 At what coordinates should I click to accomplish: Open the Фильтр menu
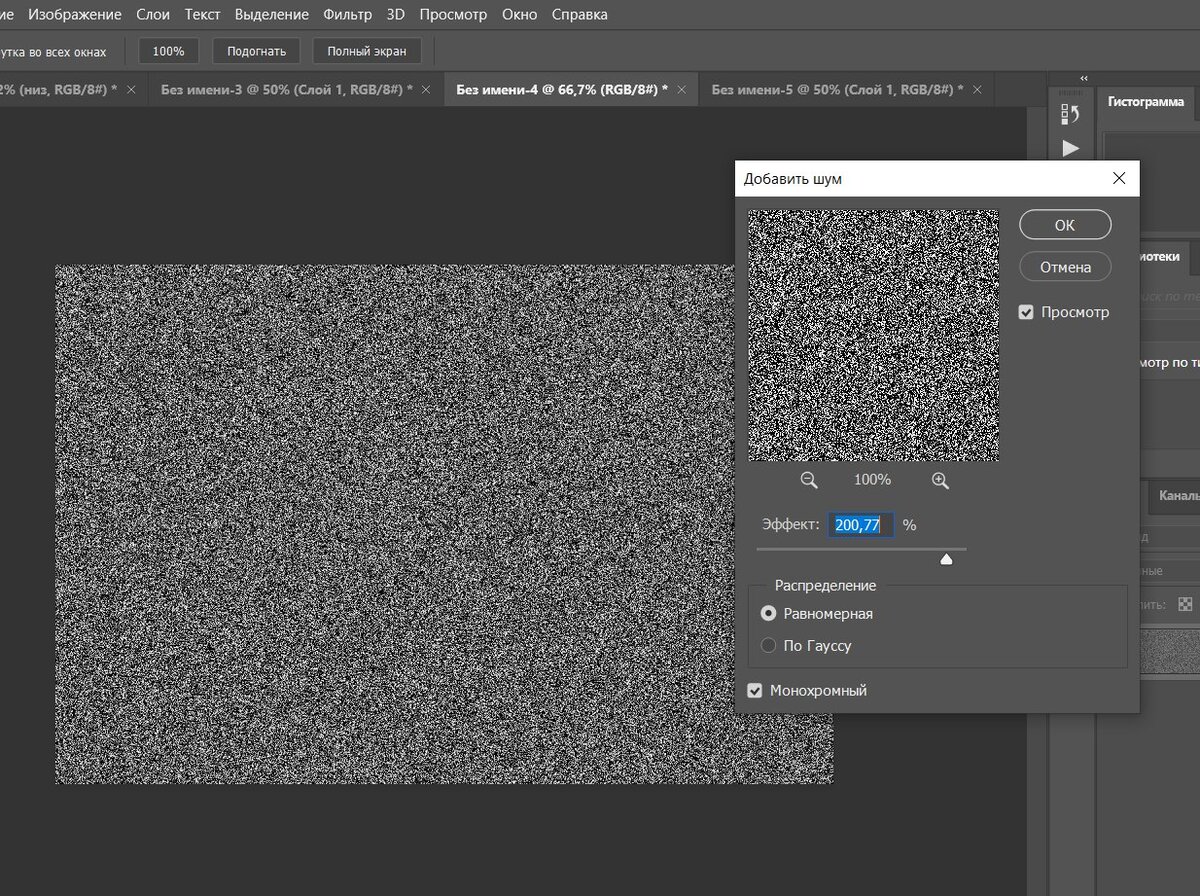347,15
